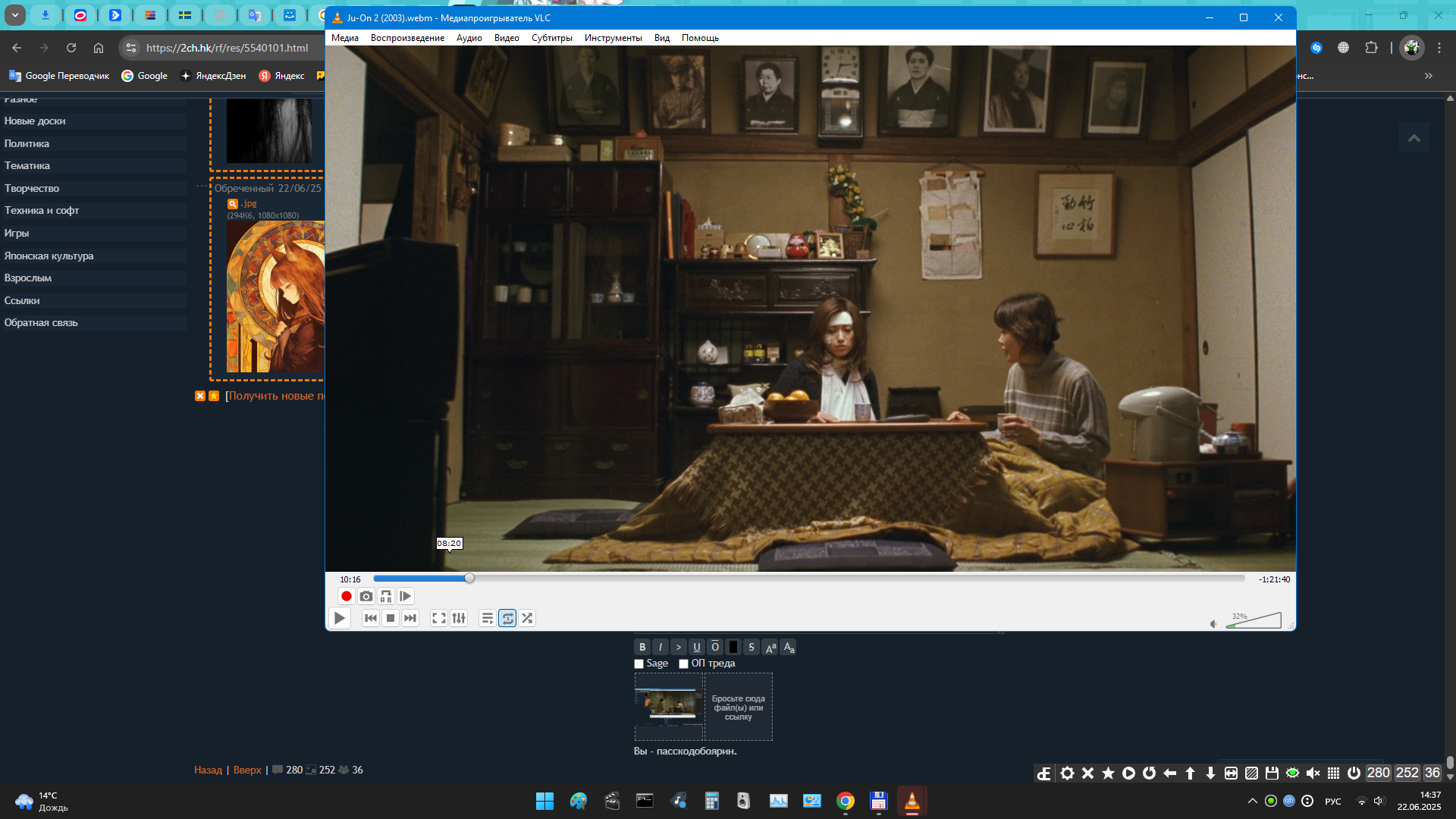Adjust the VLC volume slider
1456x819 pixels.
click(1255, 621)
